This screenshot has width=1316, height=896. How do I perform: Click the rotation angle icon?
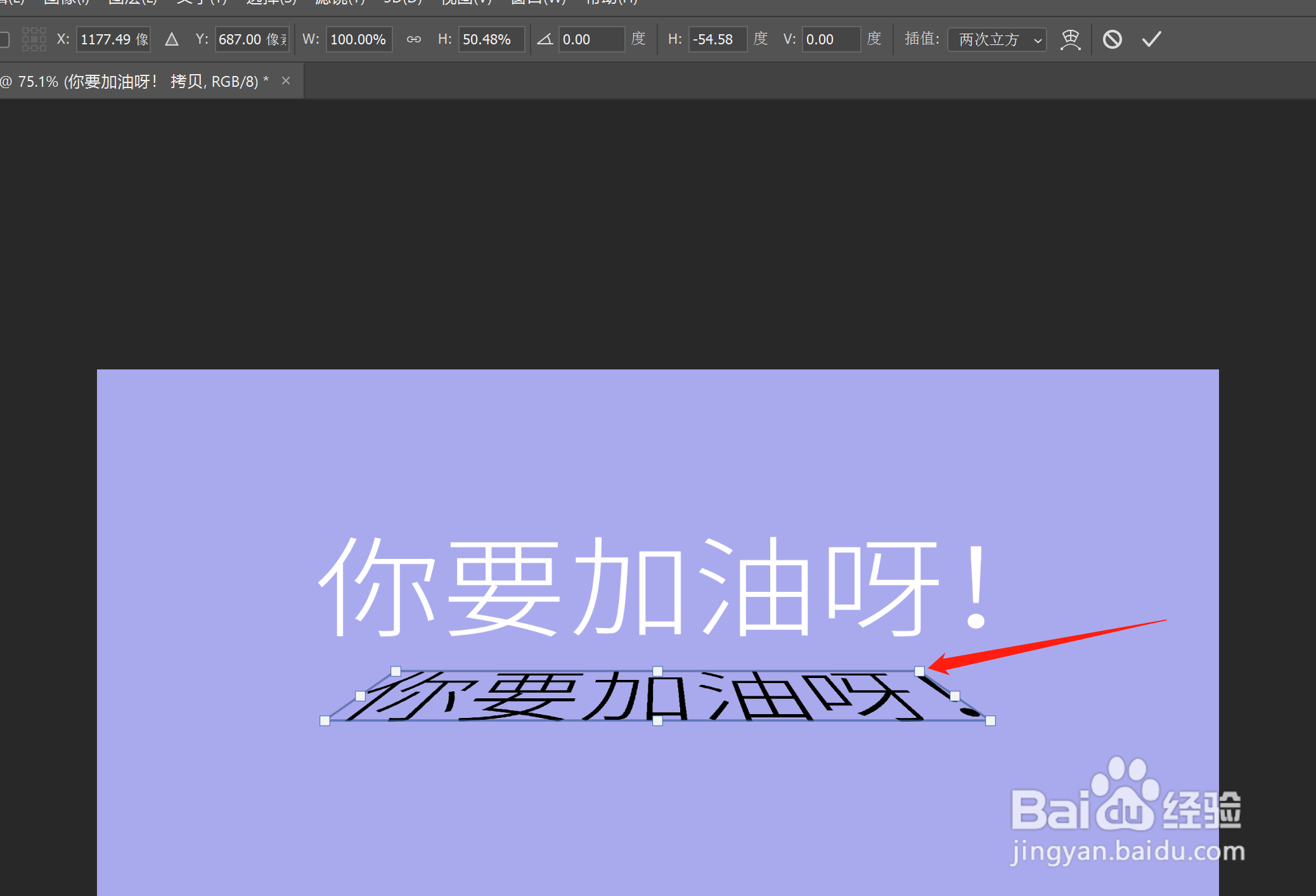pyautogui.click(x=545, y=39)
